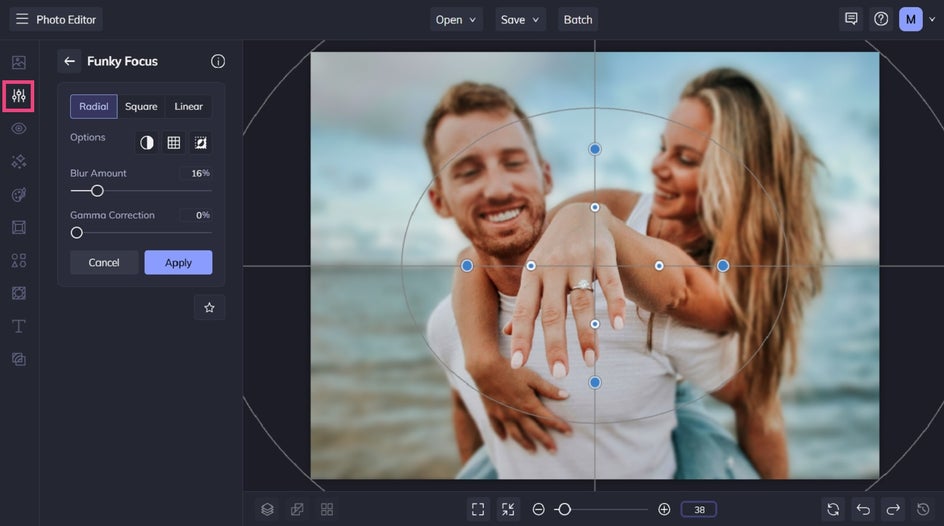Screen dimensions: 944x526
Task: Open the feedback comments icon
Action: coord(851,19)
